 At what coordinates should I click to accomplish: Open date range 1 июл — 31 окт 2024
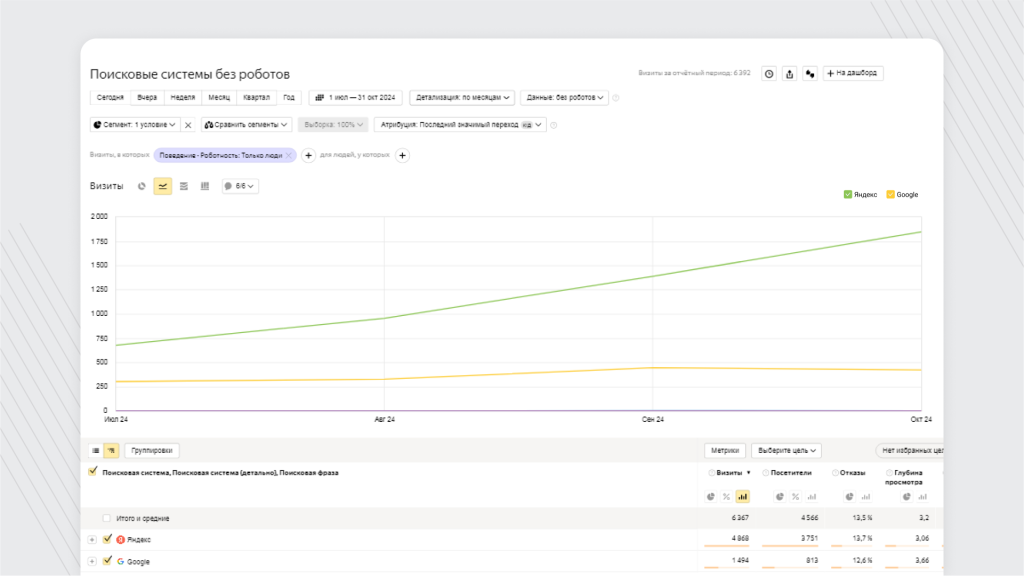click(x=355, y=97)
